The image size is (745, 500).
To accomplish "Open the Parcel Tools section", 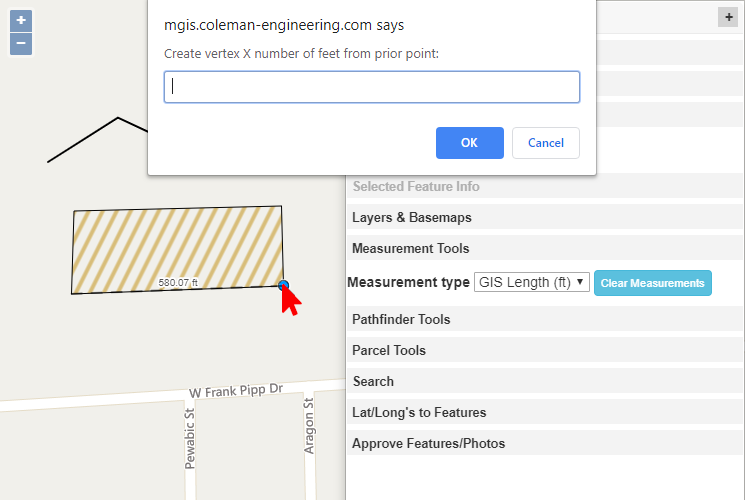I will pyautogui.click(x=389, y=351).
